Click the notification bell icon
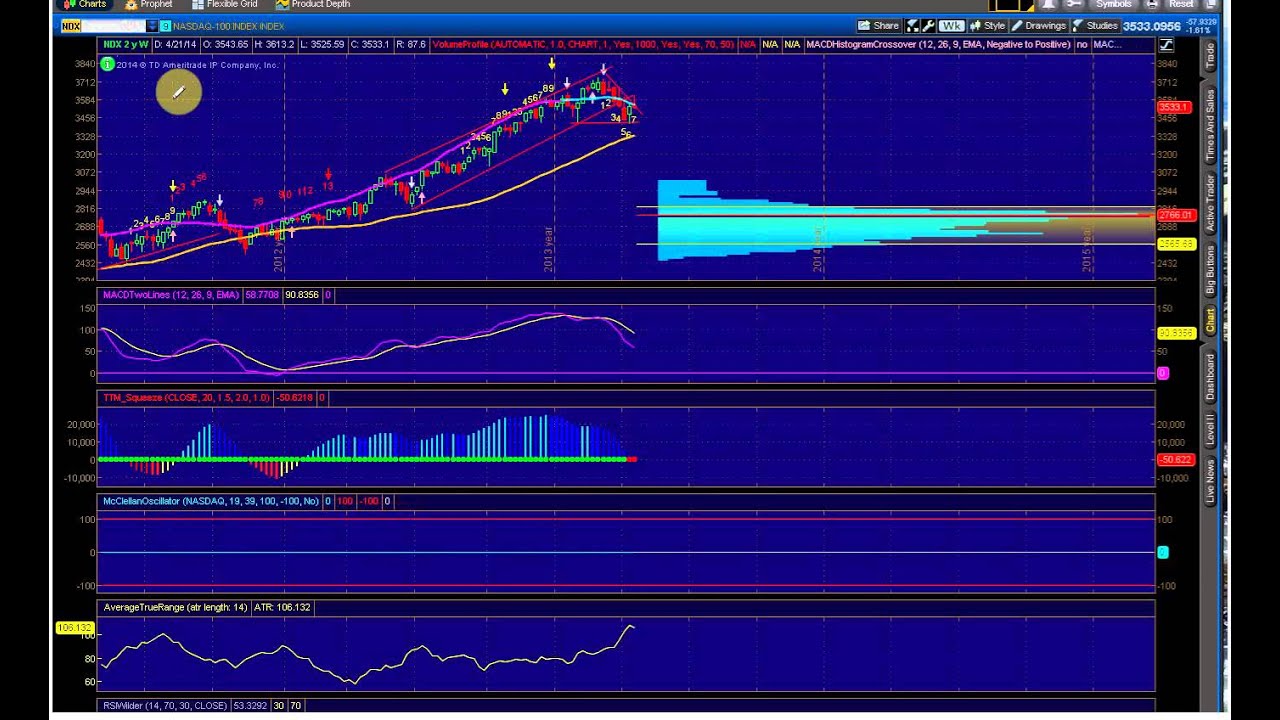1280x720 pixels. (x=1047, y=4)
